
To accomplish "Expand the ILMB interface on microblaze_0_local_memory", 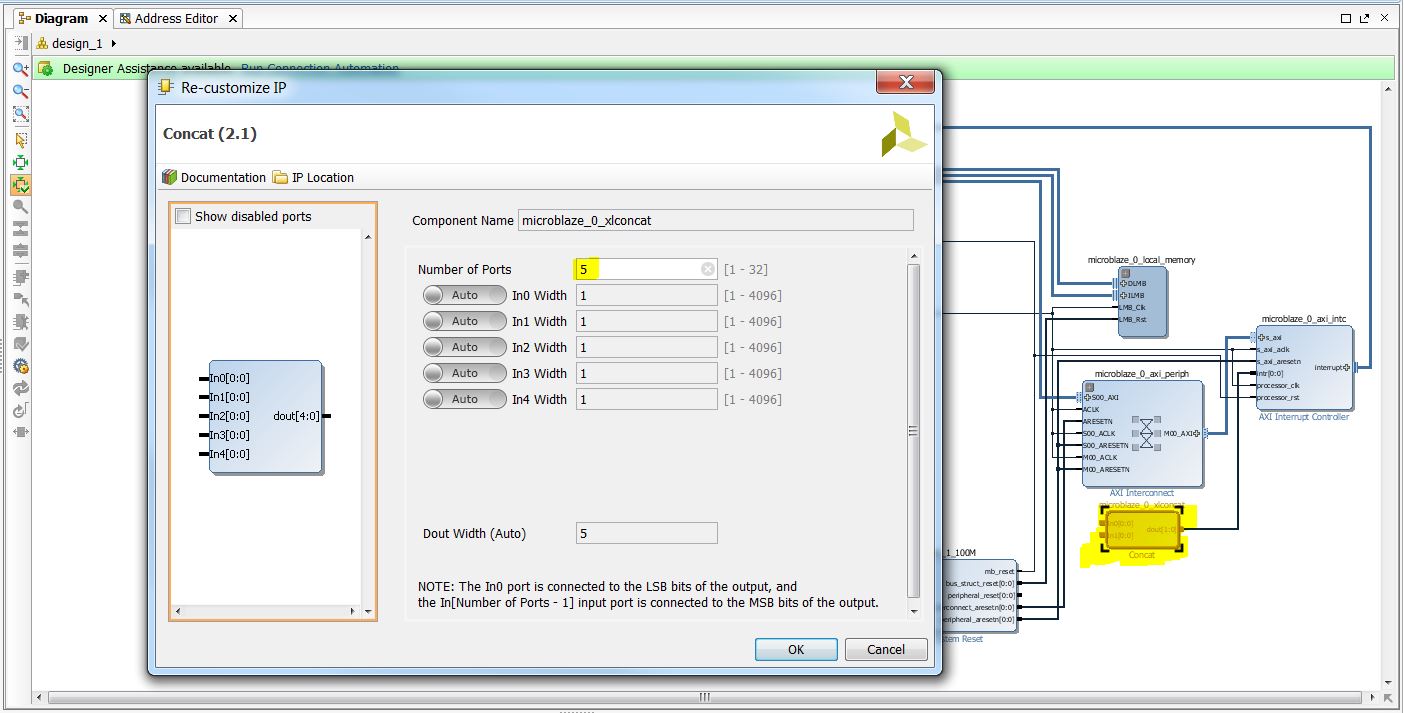I will pos(1124,295).
